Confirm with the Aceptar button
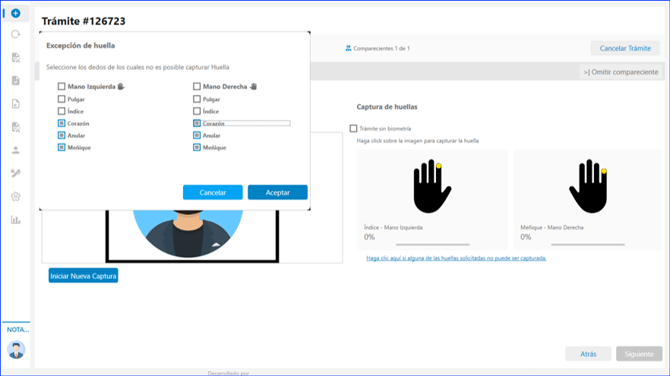 pos(278,192)
